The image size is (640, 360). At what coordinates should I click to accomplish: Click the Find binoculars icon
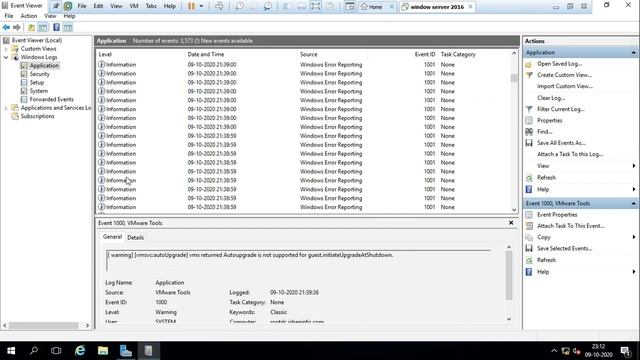(x=529, y=131)
